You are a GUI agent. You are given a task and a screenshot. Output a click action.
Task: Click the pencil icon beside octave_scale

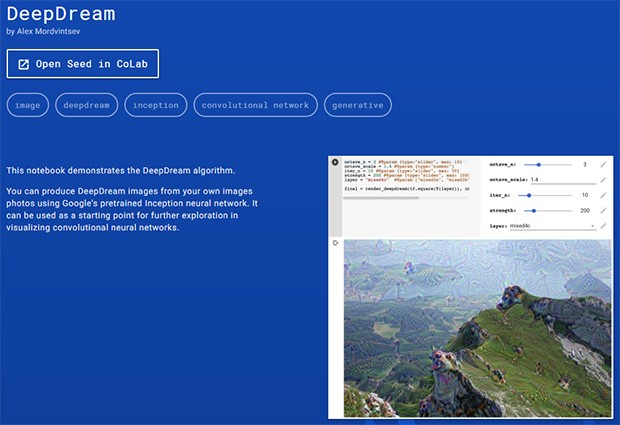coord(603,180)
